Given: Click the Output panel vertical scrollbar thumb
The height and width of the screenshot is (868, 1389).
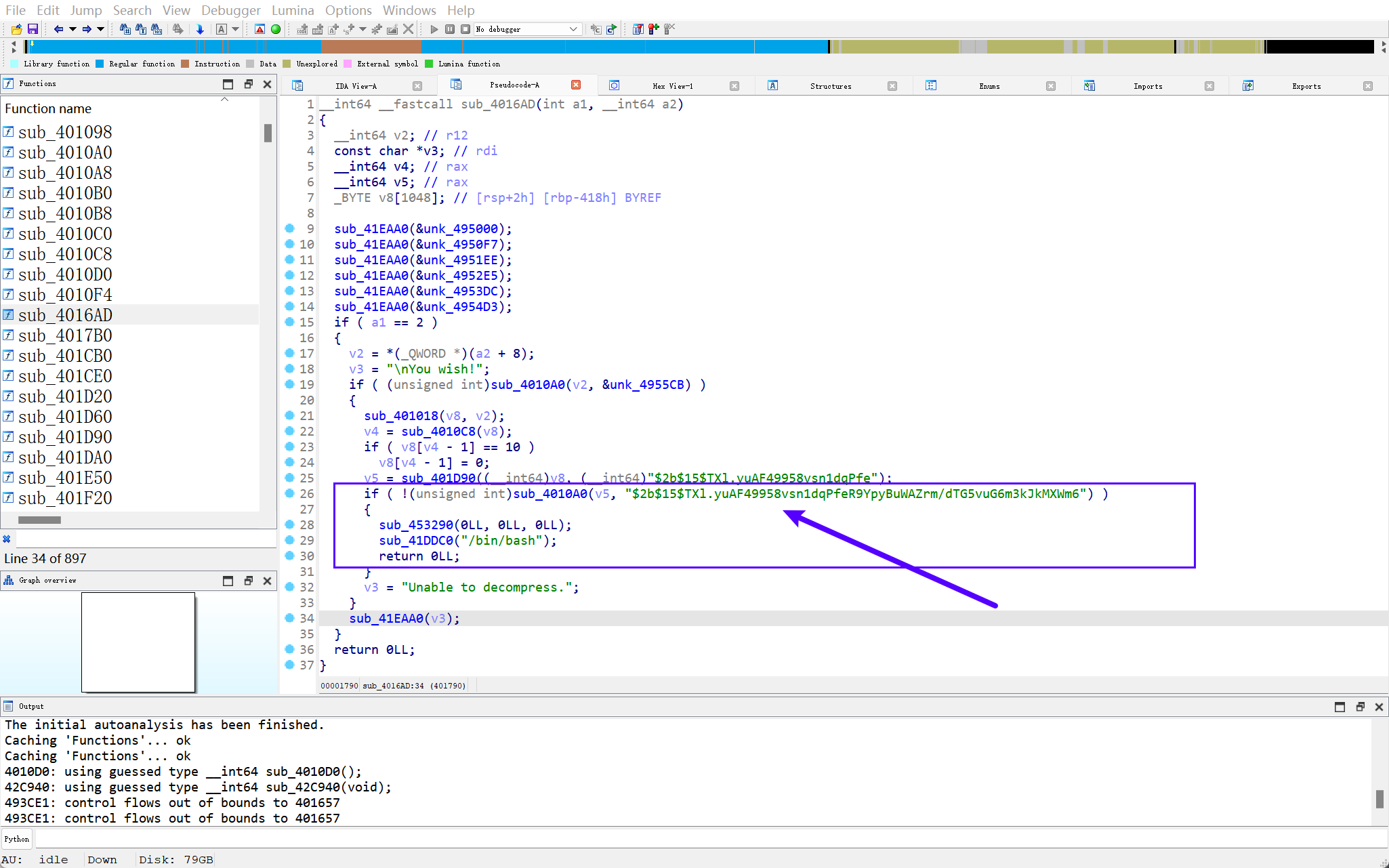Looking at the screenshot, I should click(1380, 799).
